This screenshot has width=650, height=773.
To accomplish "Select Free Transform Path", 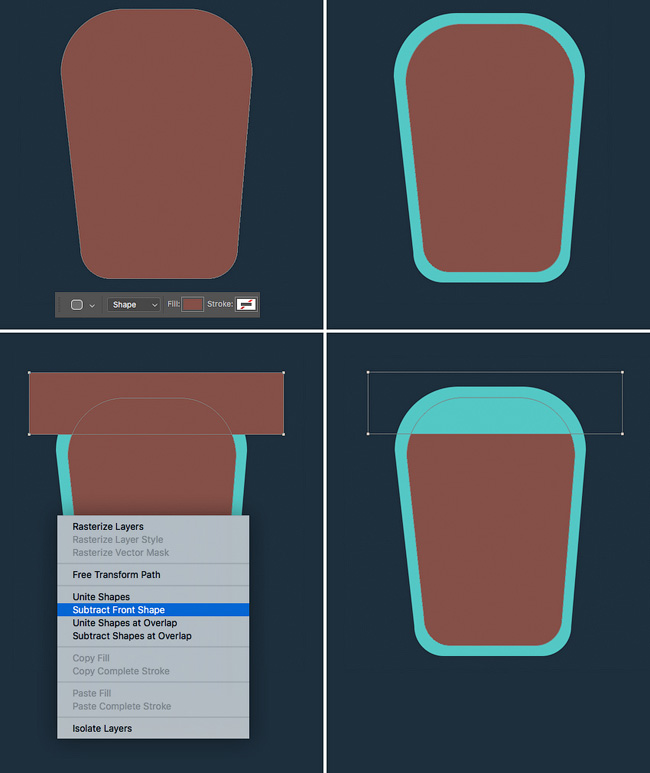I will click(153, 574).
